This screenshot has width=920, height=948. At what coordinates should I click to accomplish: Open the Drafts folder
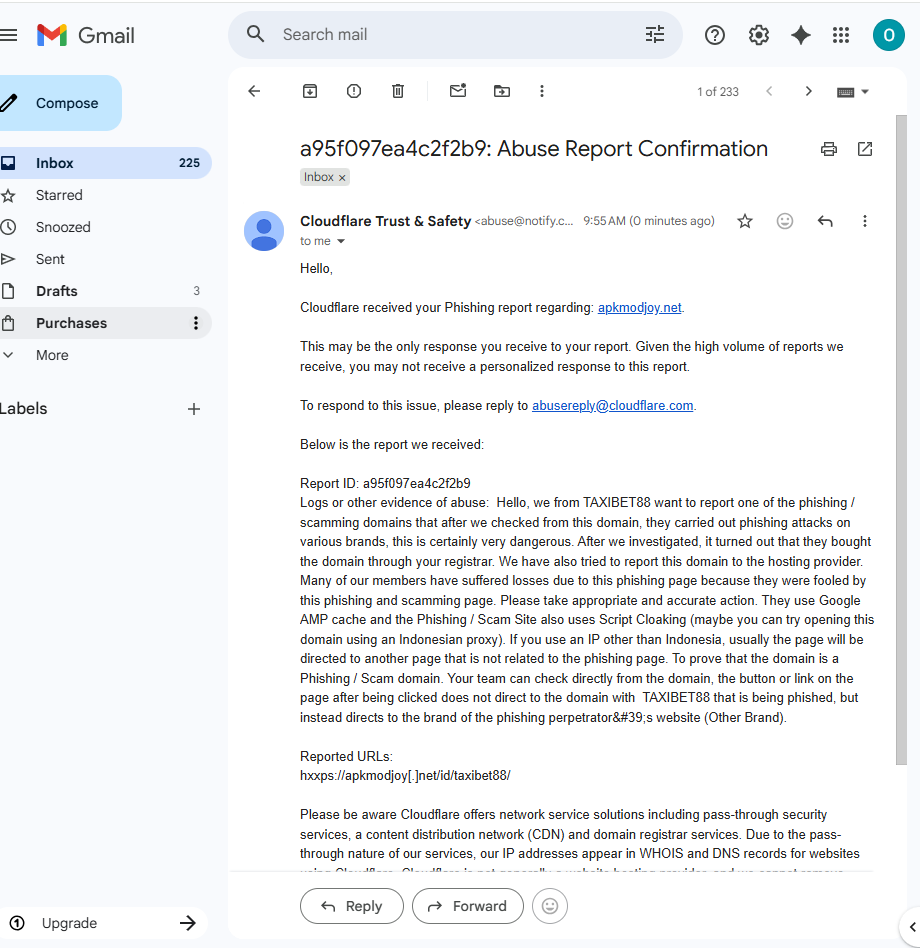tap(105, 291)
